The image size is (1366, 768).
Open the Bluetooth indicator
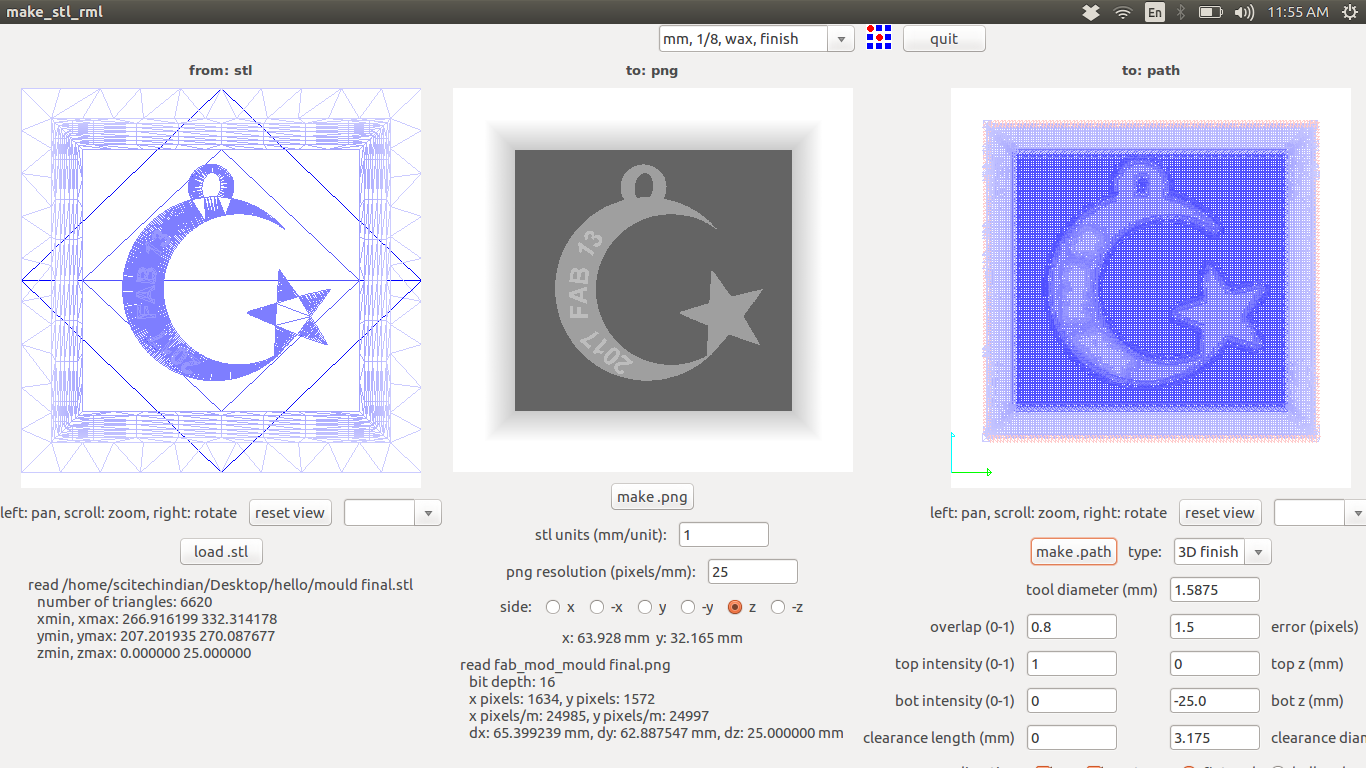tap(1180, 12)
